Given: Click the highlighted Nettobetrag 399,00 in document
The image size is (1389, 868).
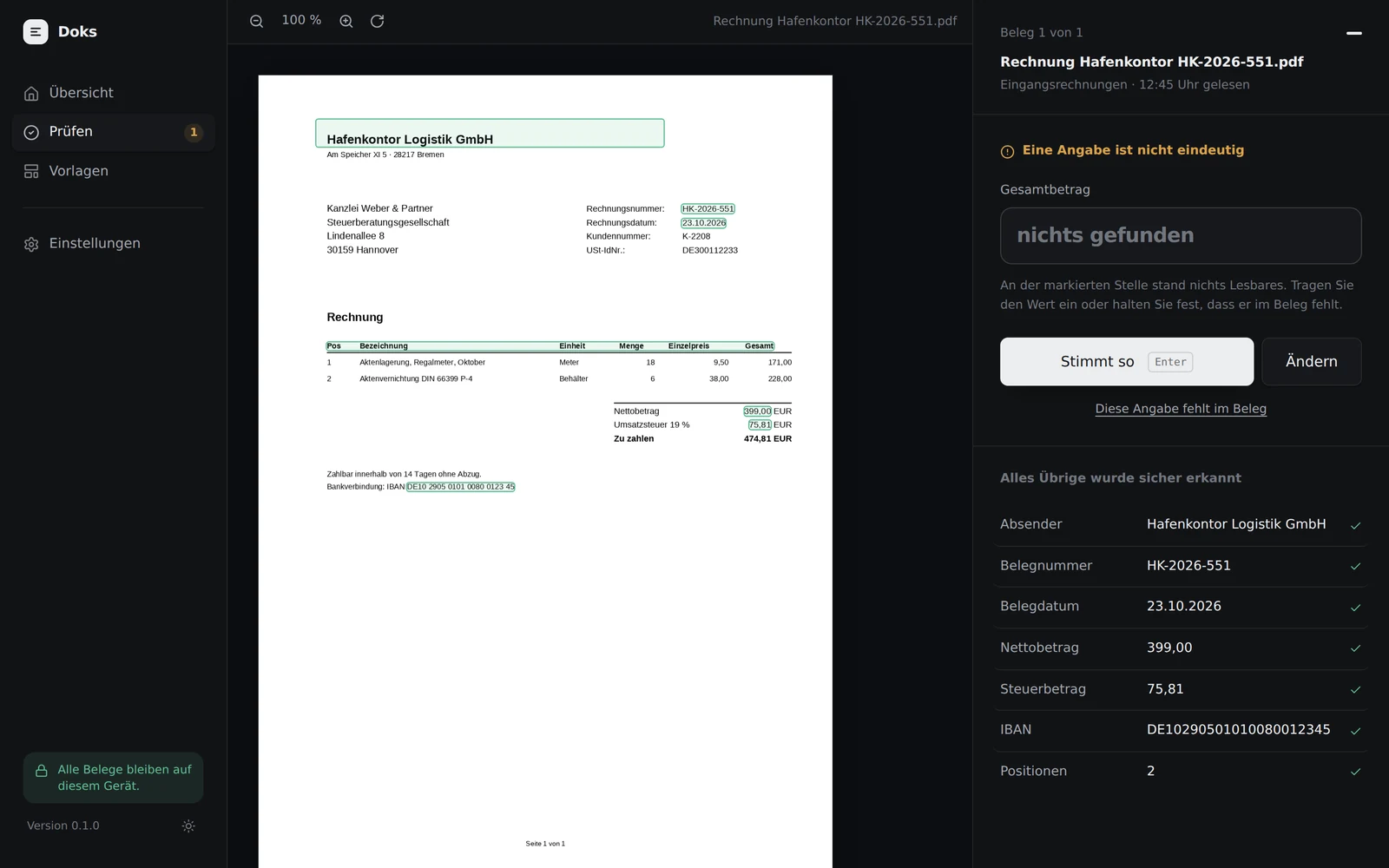Looking at the screenshot, I should click(x=757, y=411).
